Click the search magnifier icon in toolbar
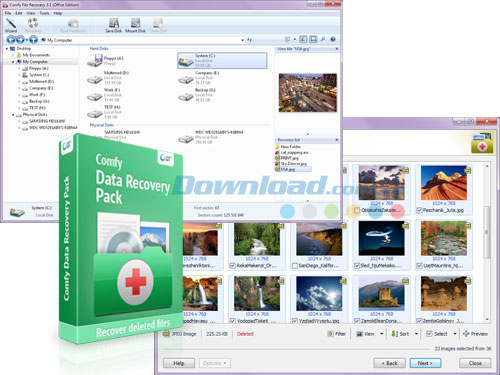 [x=323, y=39]
